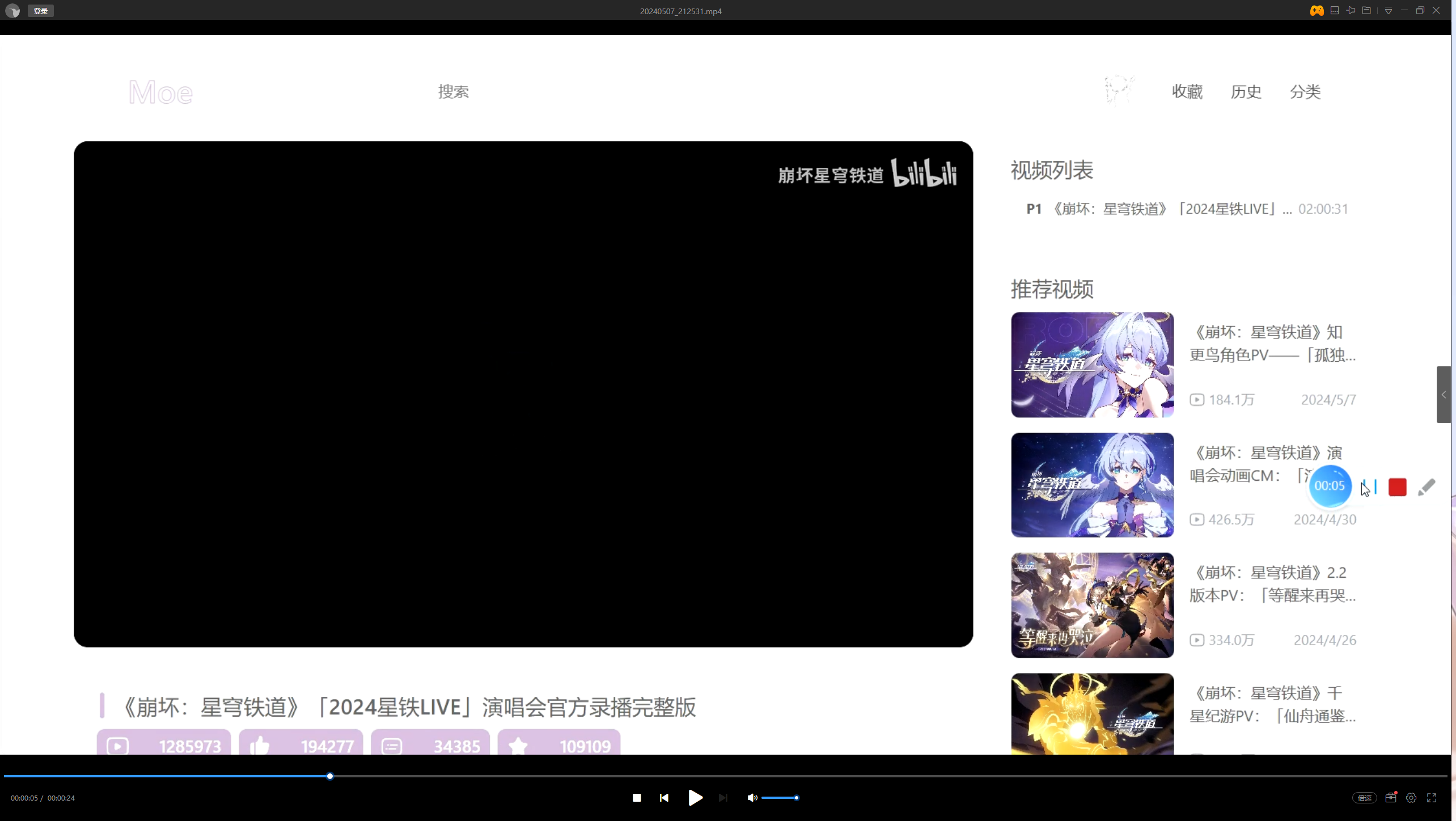
Task: Click the 登录 login button
Action: [40, 11]
